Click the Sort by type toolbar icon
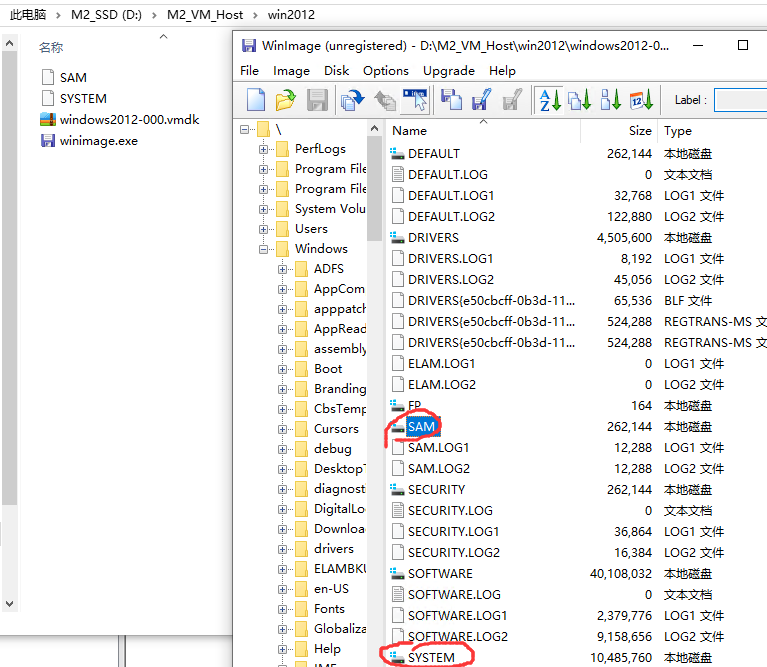Image resolution: width=767 pixels, height=667 pixels. 580,100
